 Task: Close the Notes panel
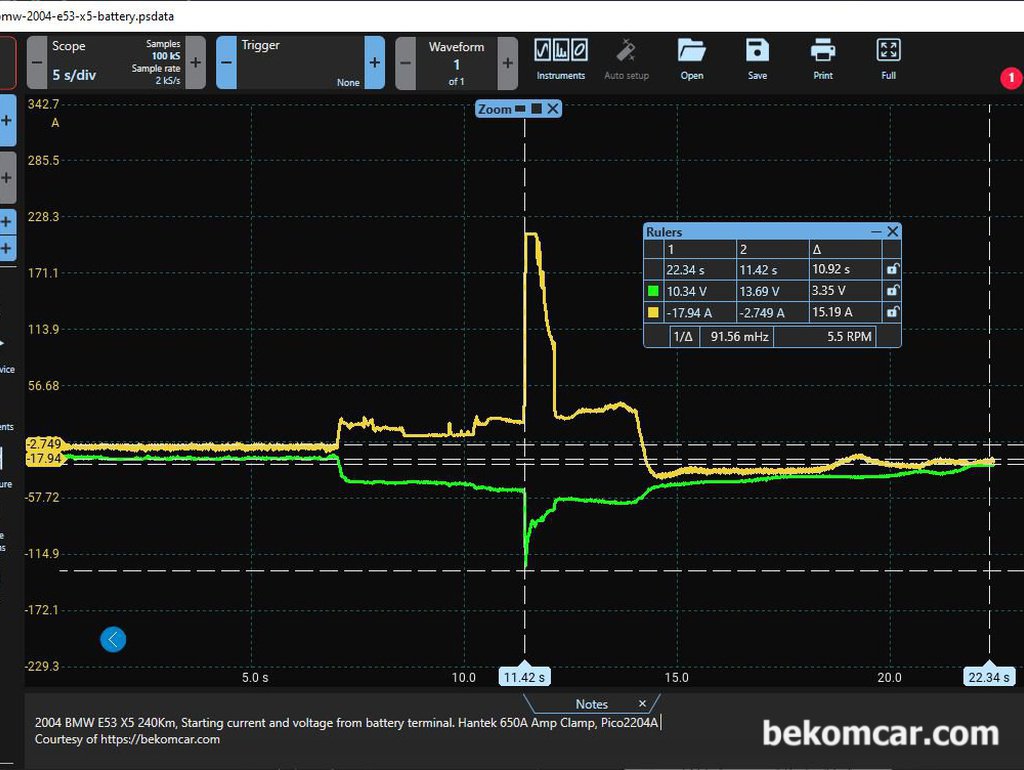point(642,704)
